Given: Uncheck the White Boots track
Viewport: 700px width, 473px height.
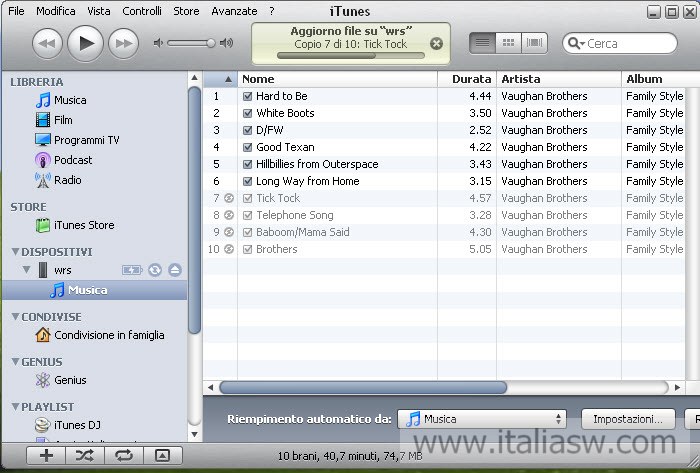Looking at the screenshot, I should click(x=247, y=113).
